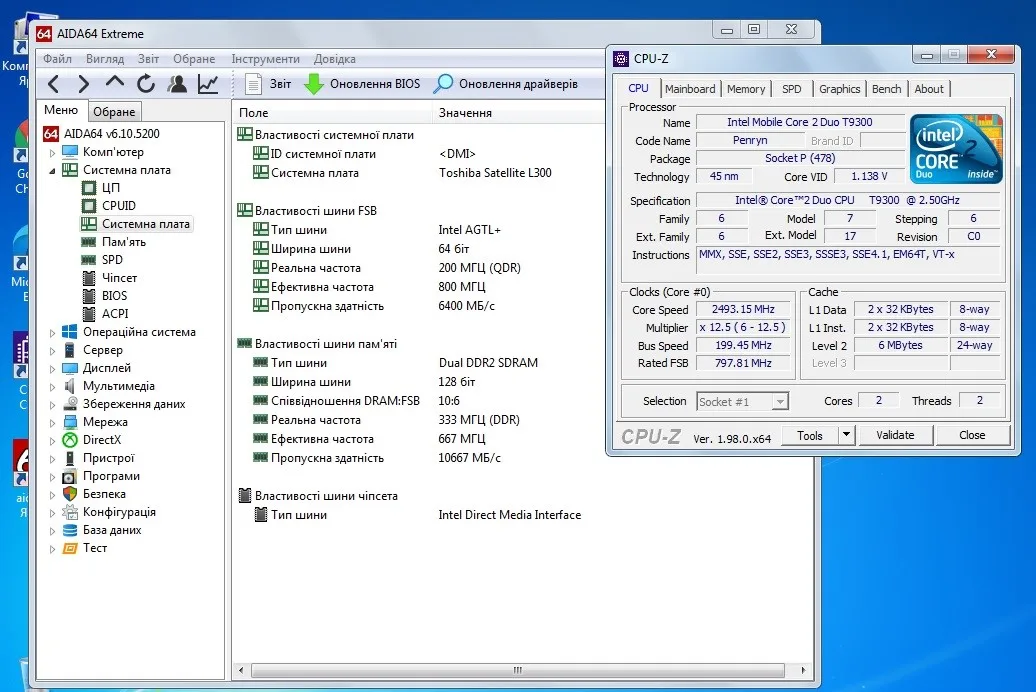
Task: Switch to the Memory tab in CPU-Z
Action: coord(746,89)
